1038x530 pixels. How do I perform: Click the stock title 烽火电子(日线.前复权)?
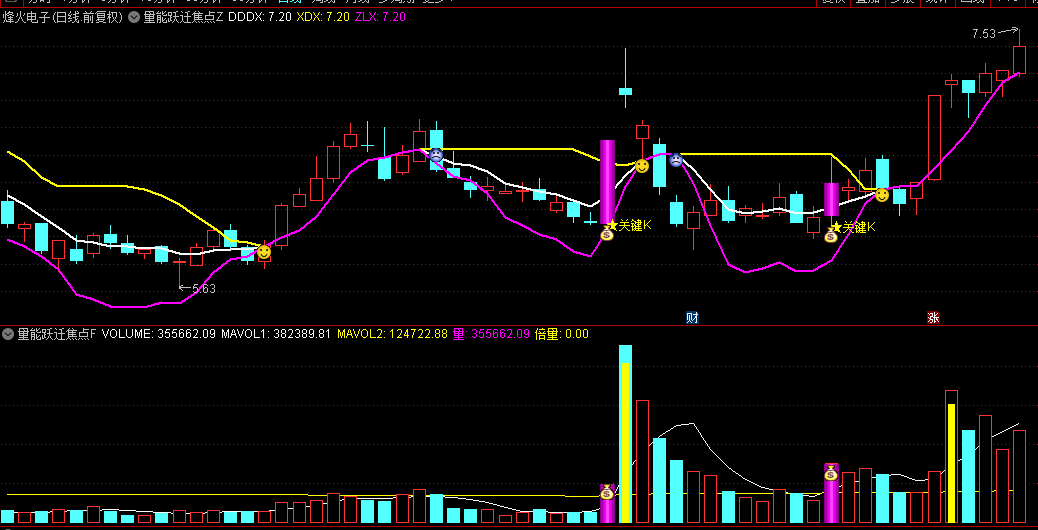pyautogui.click(x=63, y=17)
